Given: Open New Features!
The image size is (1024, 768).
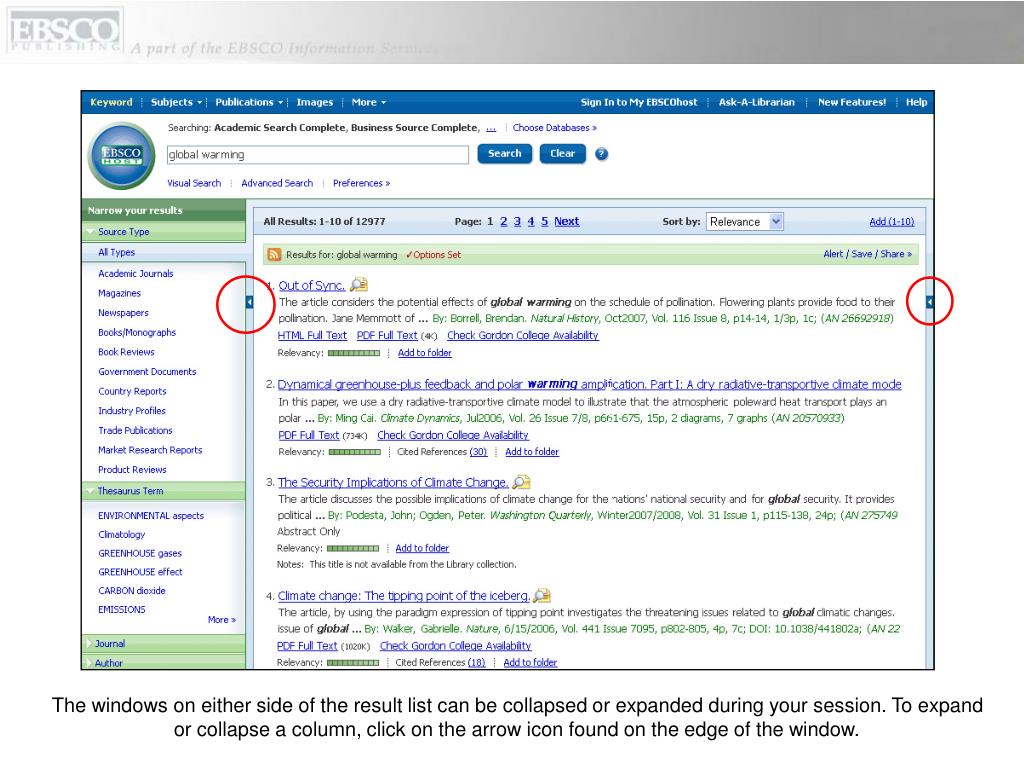Looking at the screenshot, I should click(852, 102).
